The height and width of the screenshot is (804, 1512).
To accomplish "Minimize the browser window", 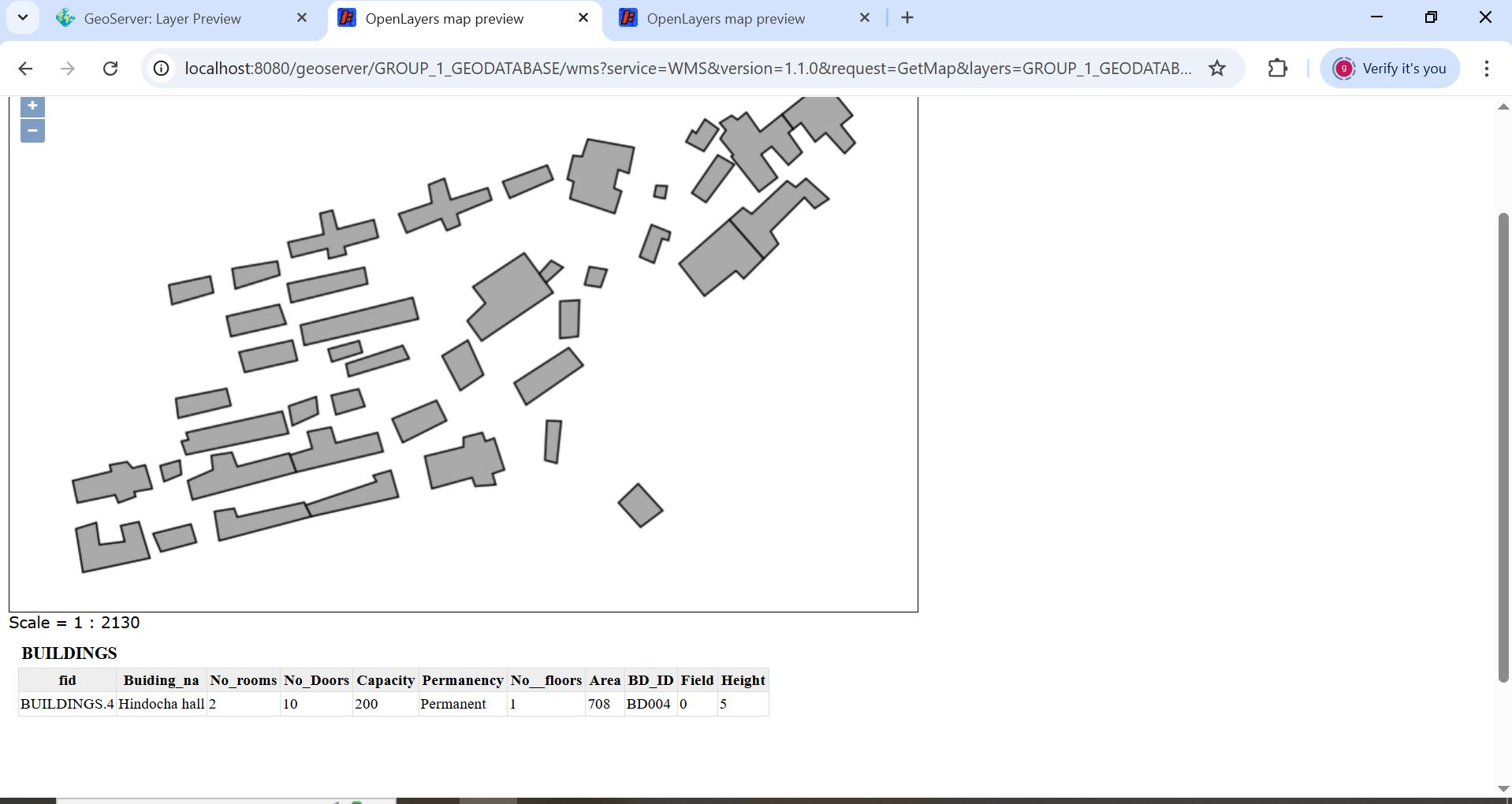I will pos(1377,17).
